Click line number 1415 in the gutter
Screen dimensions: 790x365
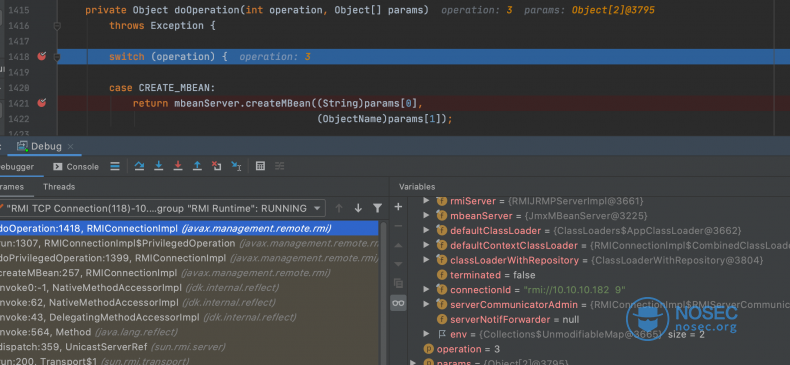coord(19,10)
